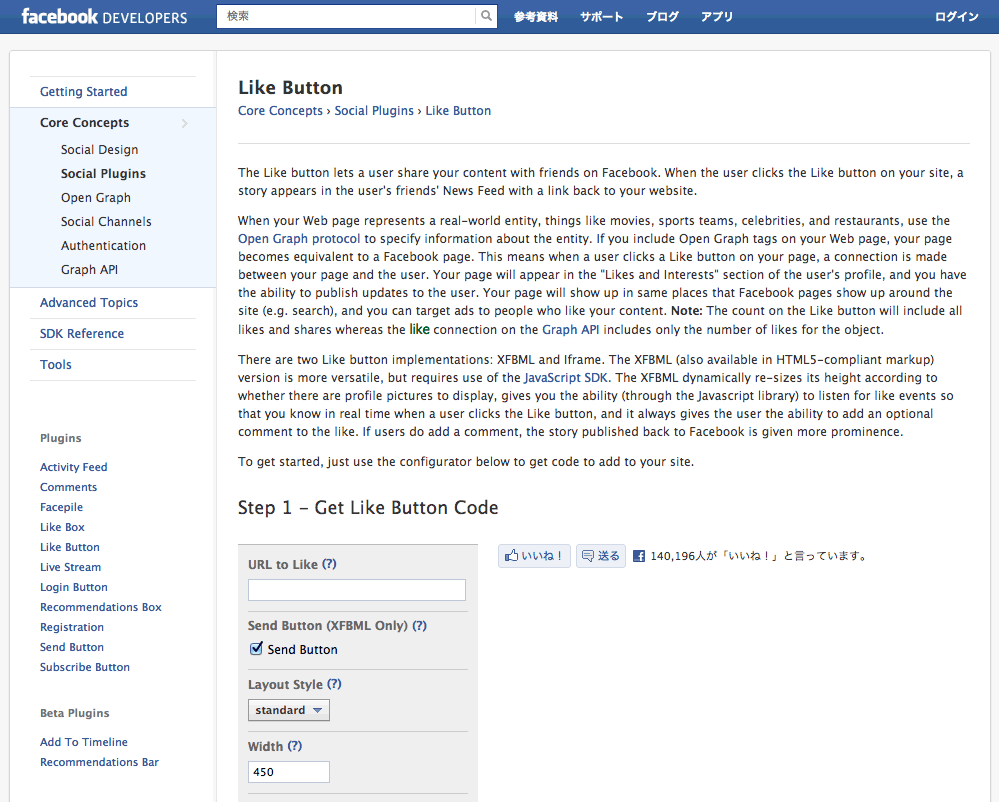Open Open Graph sidebar item
Viewport: 999px width, 802px height.
pyautogui.click(x=96, y=197)
